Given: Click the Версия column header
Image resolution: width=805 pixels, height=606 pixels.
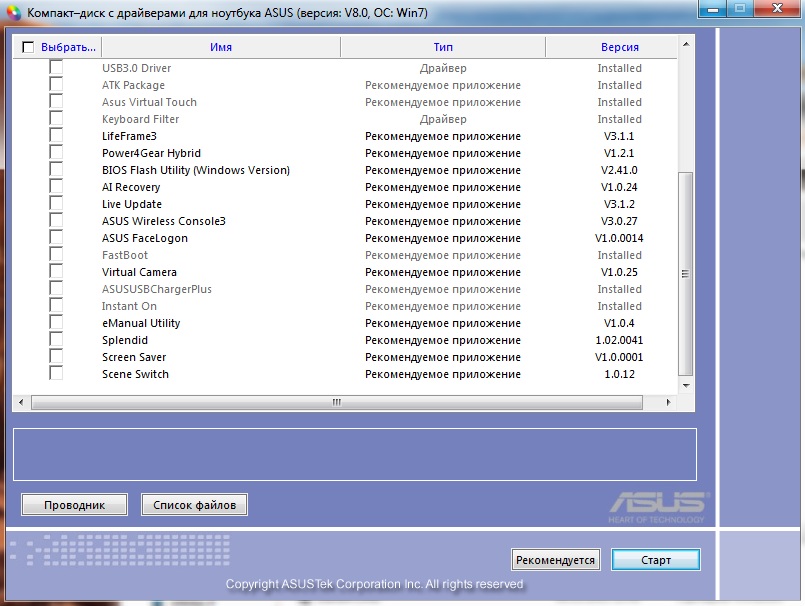Looking at the screenshot, I should click(x=620, y=47).
